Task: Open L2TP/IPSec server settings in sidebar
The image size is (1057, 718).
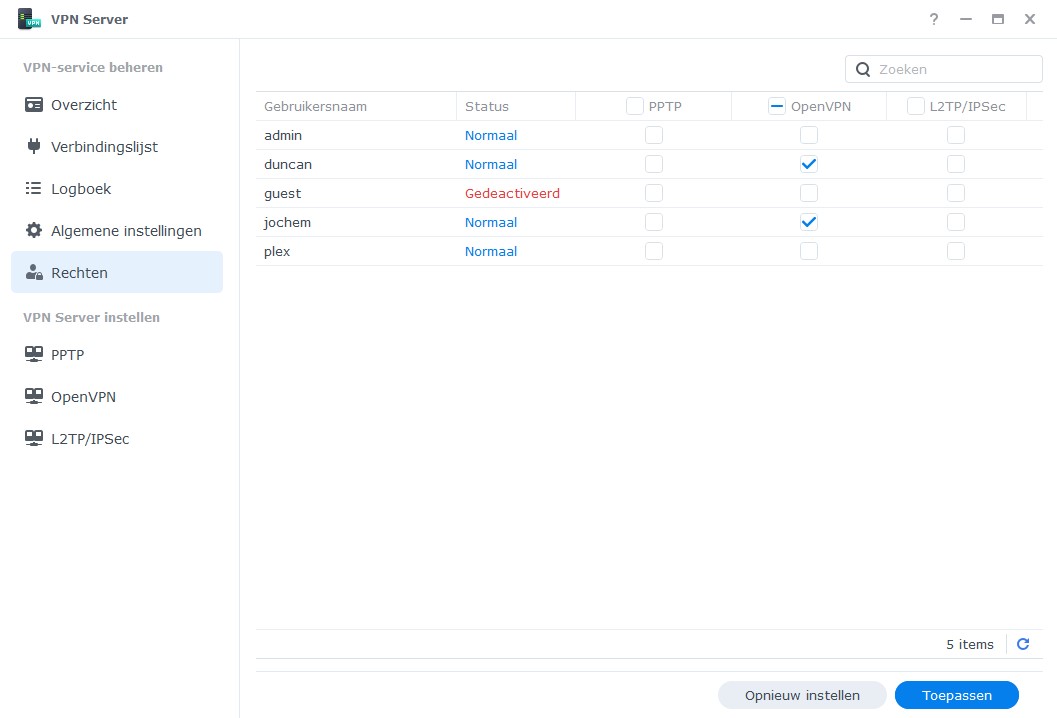Action: coord(117,438)
